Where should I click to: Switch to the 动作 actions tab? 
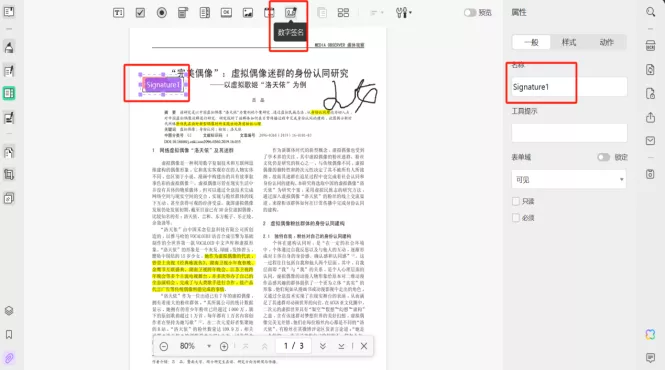[606, 42]
